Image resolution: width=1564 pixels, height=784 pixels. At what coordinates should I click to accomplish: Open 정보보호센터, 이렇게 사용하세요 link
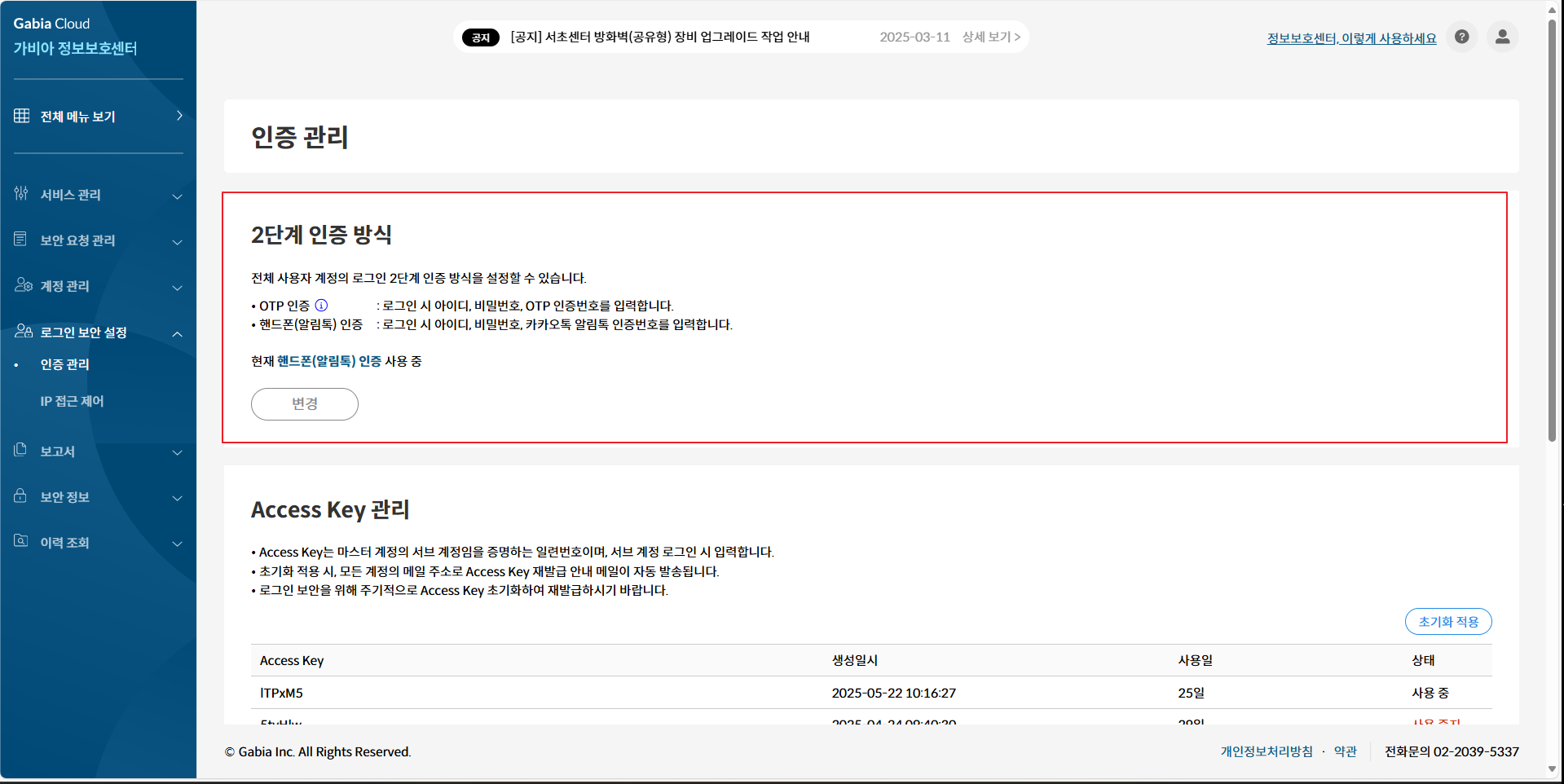point(1351,38)
